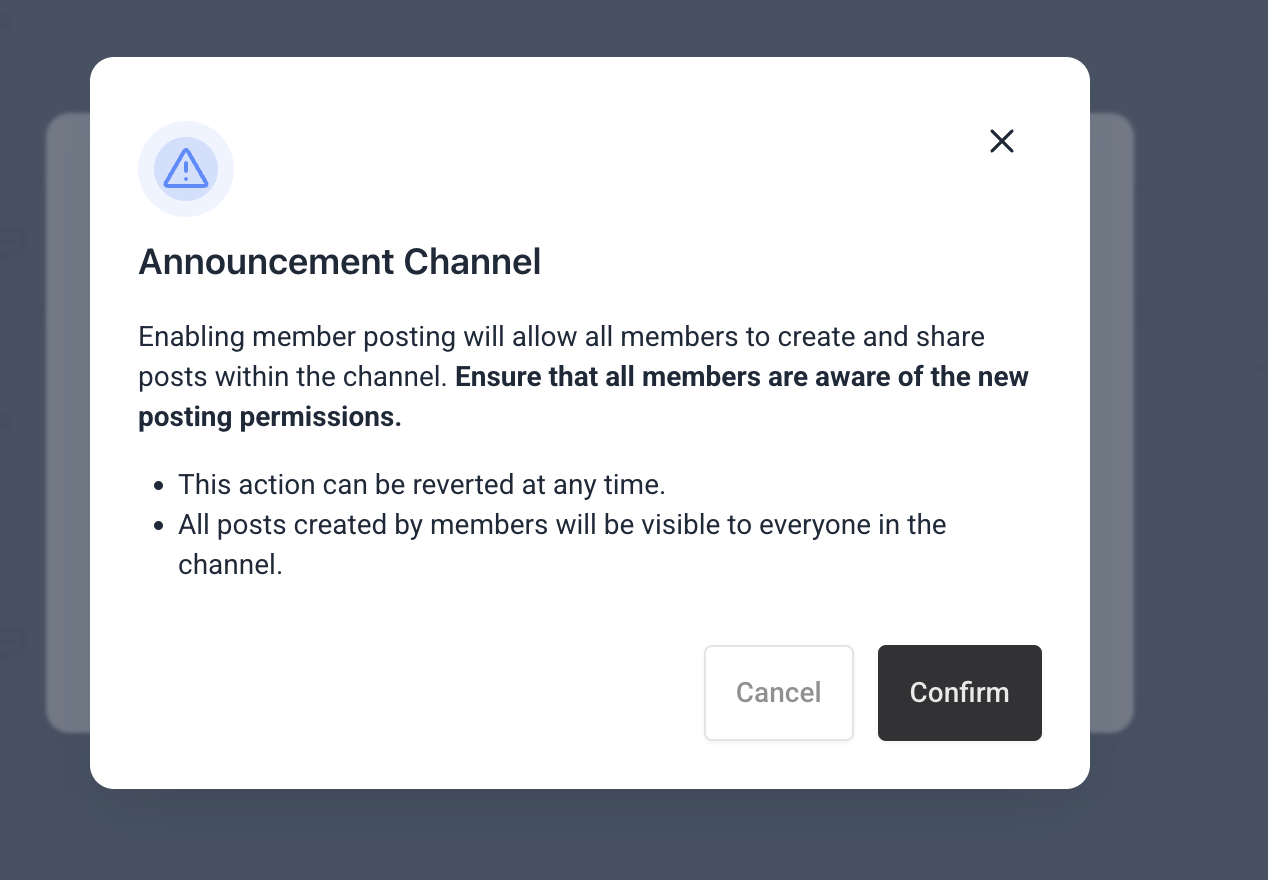Click the Cancel button
This screenshot has height=880, width=1268.
click(778, 693)
